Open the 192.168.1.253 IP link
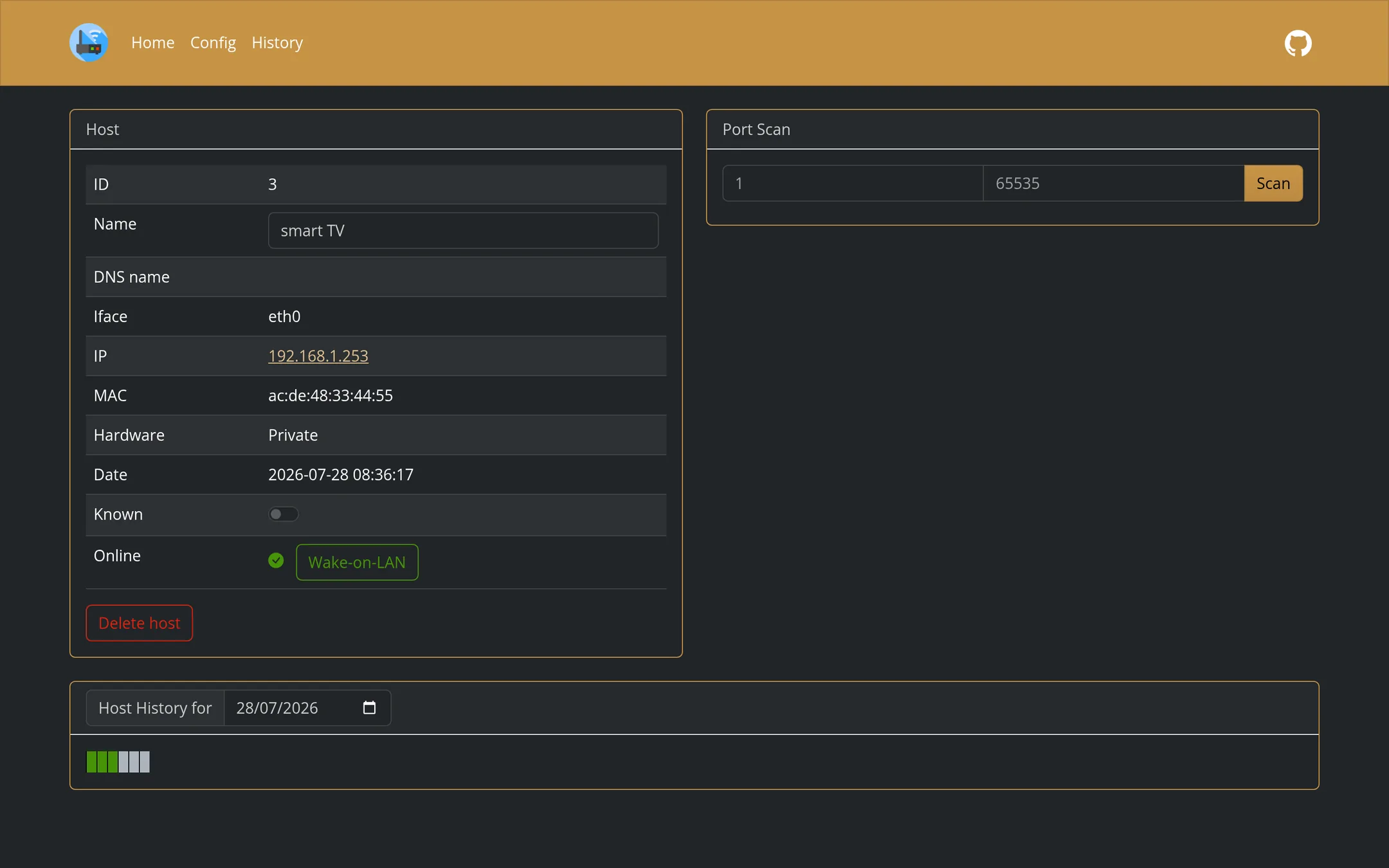 coord(318,356)
